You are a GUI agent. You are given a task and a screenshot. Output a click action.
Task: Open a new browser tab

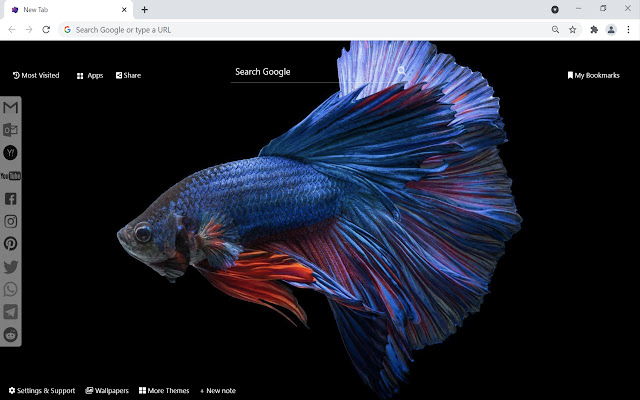point(144,10)
